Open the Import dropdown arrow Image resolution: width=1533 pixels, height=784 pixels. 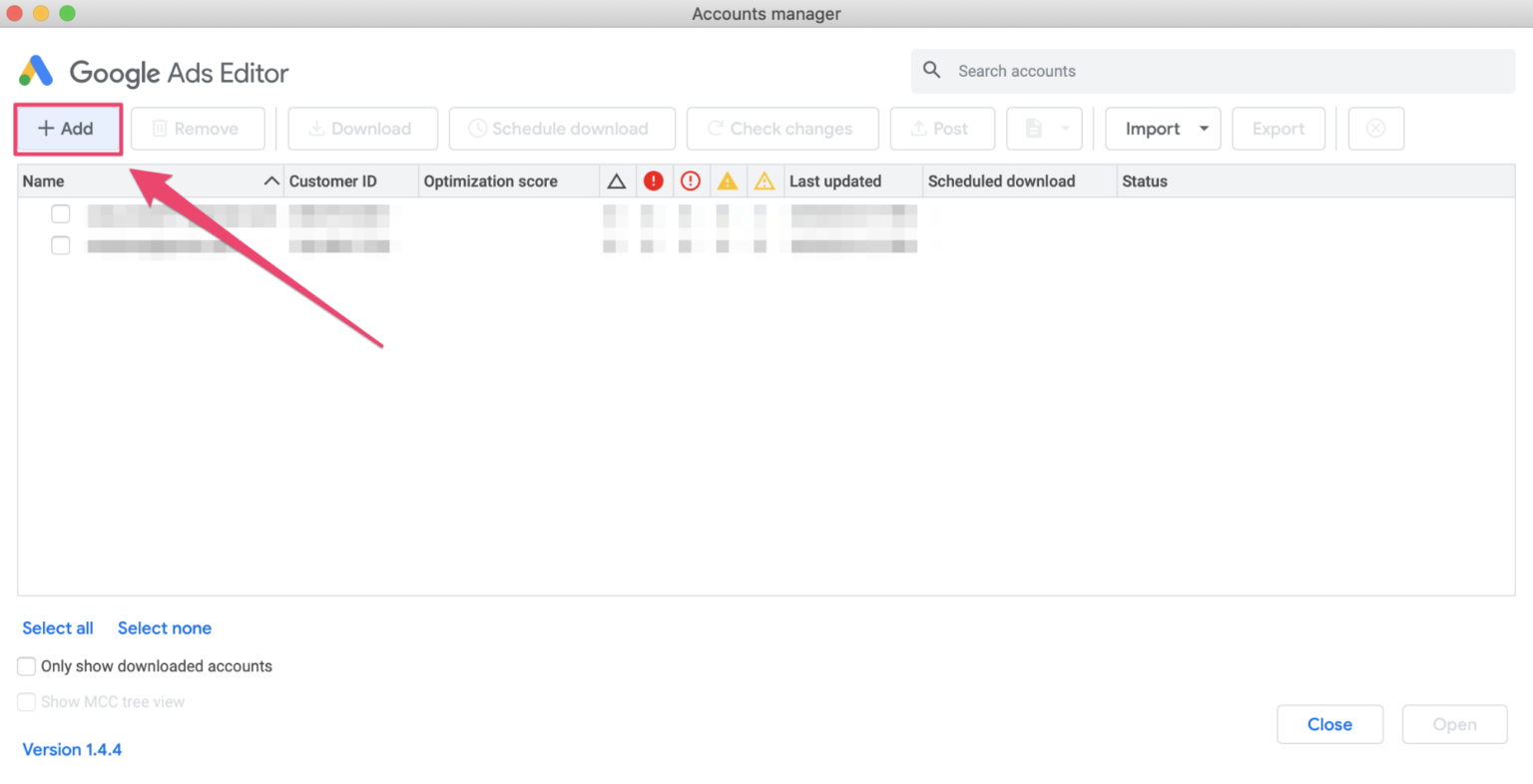(x=1204, y=128)
